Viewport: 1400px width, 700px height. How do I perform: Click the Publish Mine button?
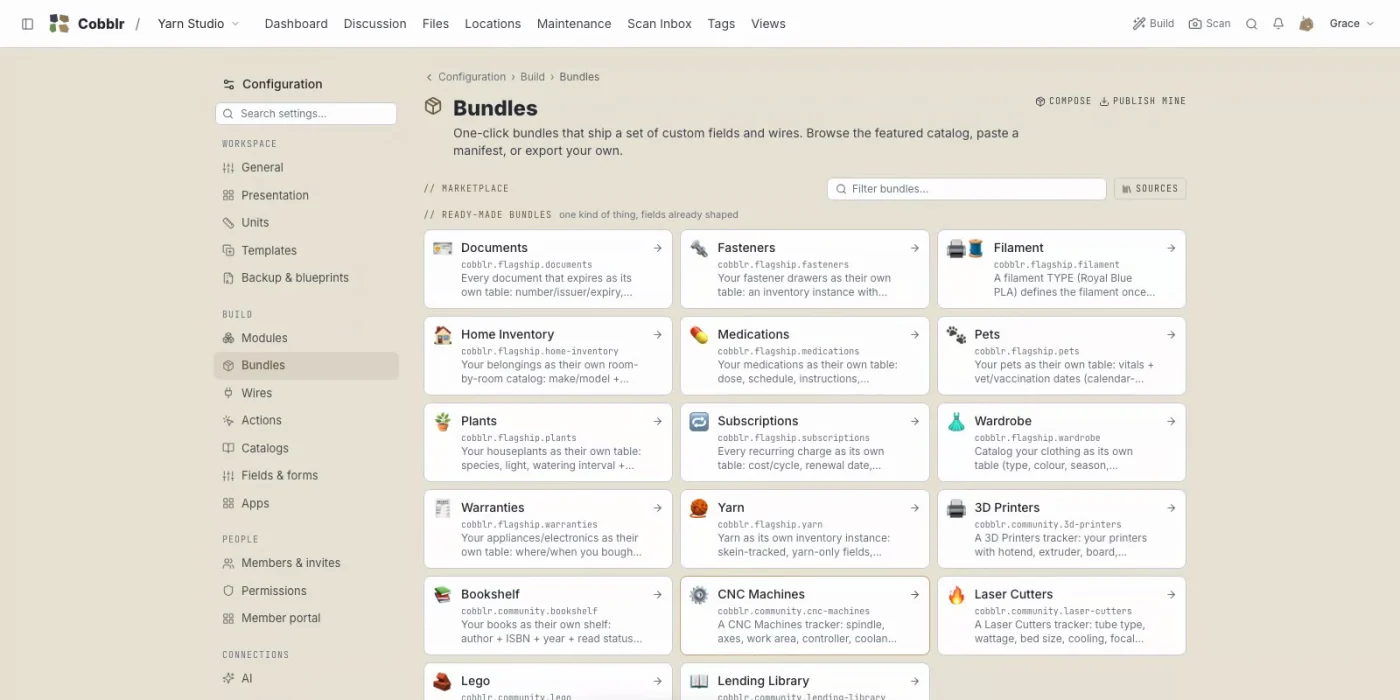[x=1142, y=101]
